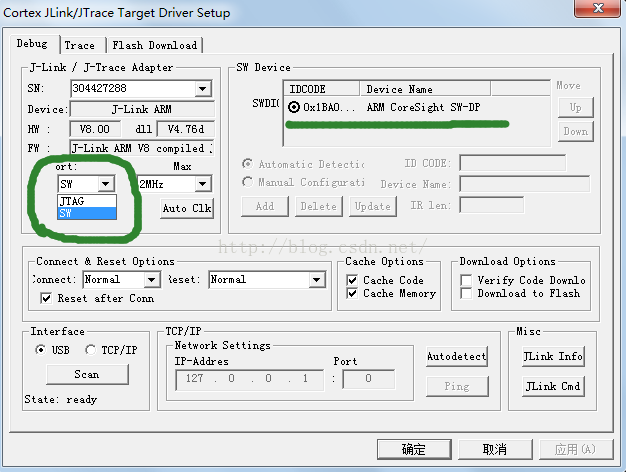Open JLink Info
The width and height of the screenshot is (626, 472).
pyautogui.click(x=553, y=356)
